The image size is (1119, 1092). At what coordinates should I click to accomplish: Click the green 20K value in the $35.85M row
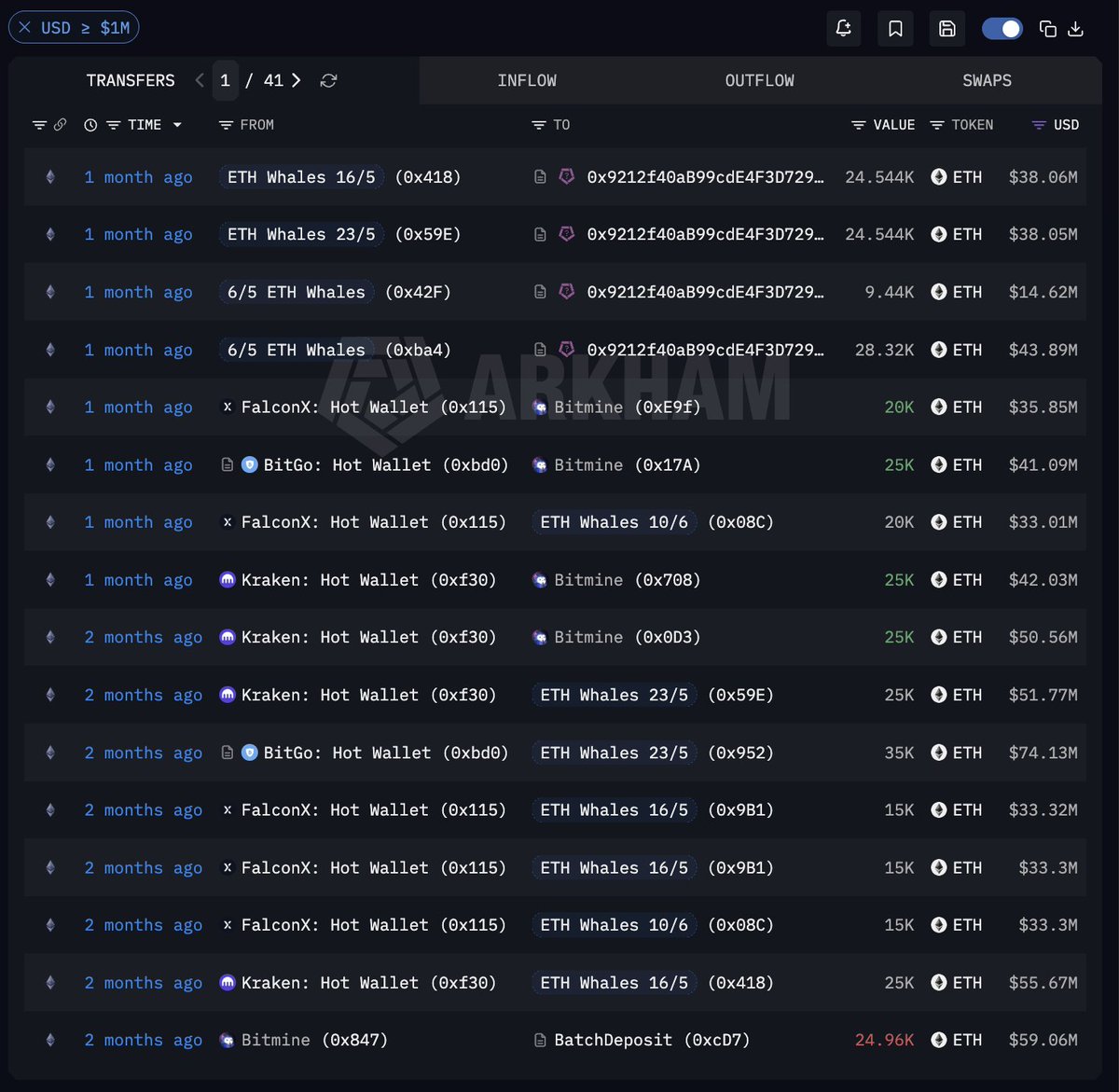tap(899, 408)
